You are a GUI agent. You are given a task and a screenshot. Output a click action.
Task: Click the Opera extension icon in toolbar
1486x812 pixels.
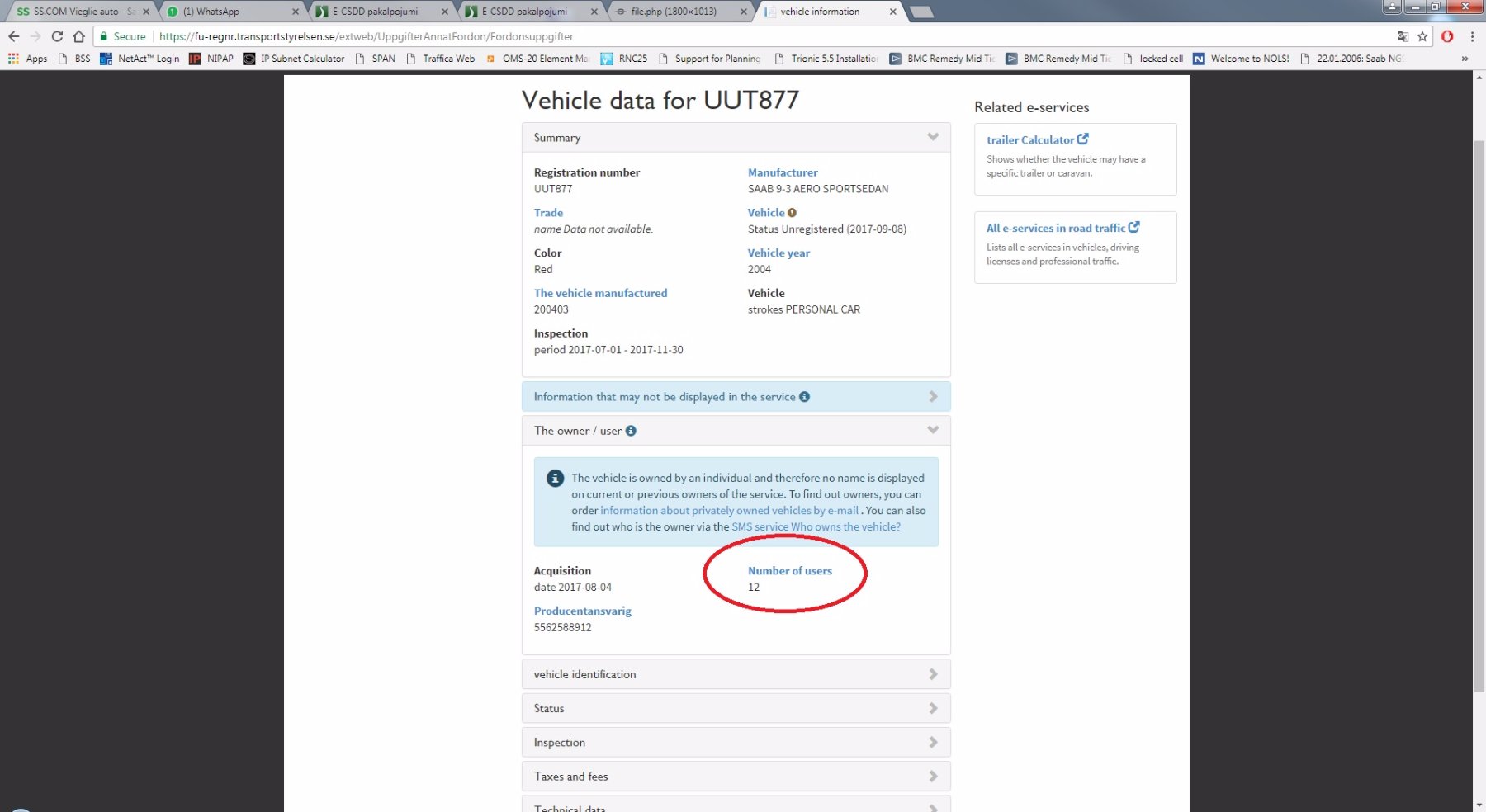tap(1447, 36)
